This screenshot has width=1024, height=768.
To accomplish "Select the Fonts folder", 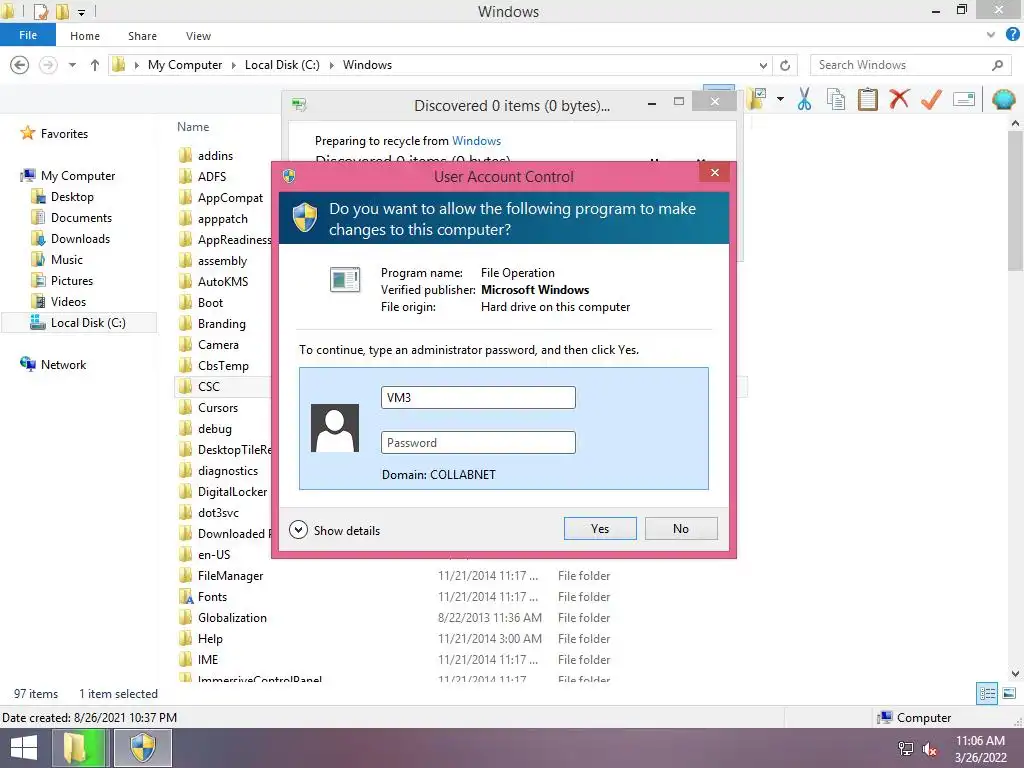I will pyautogui.click(x=212, y=596).
